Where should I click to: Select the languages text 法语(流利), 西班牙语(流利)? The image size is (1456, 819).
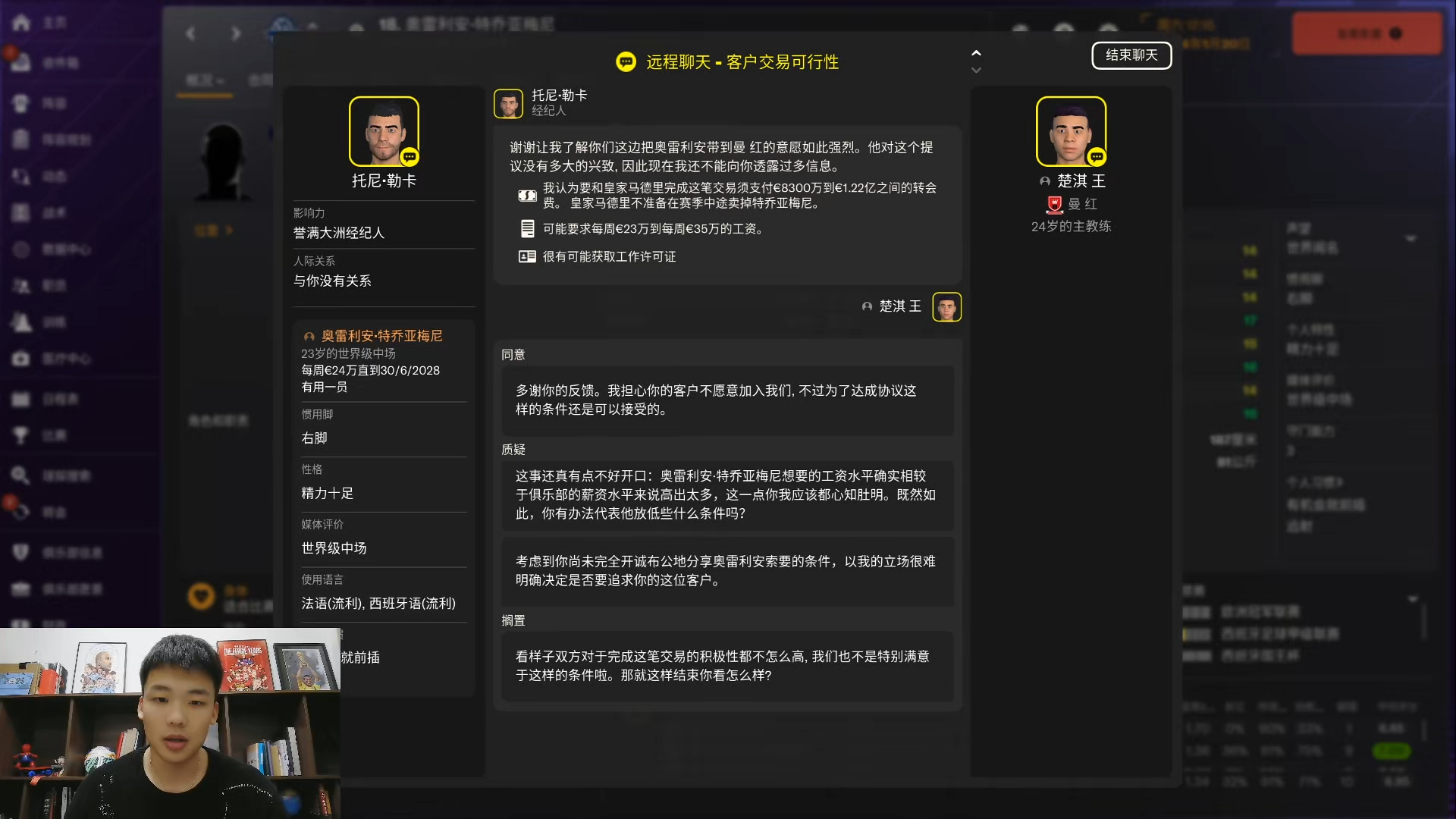point(378,604)
